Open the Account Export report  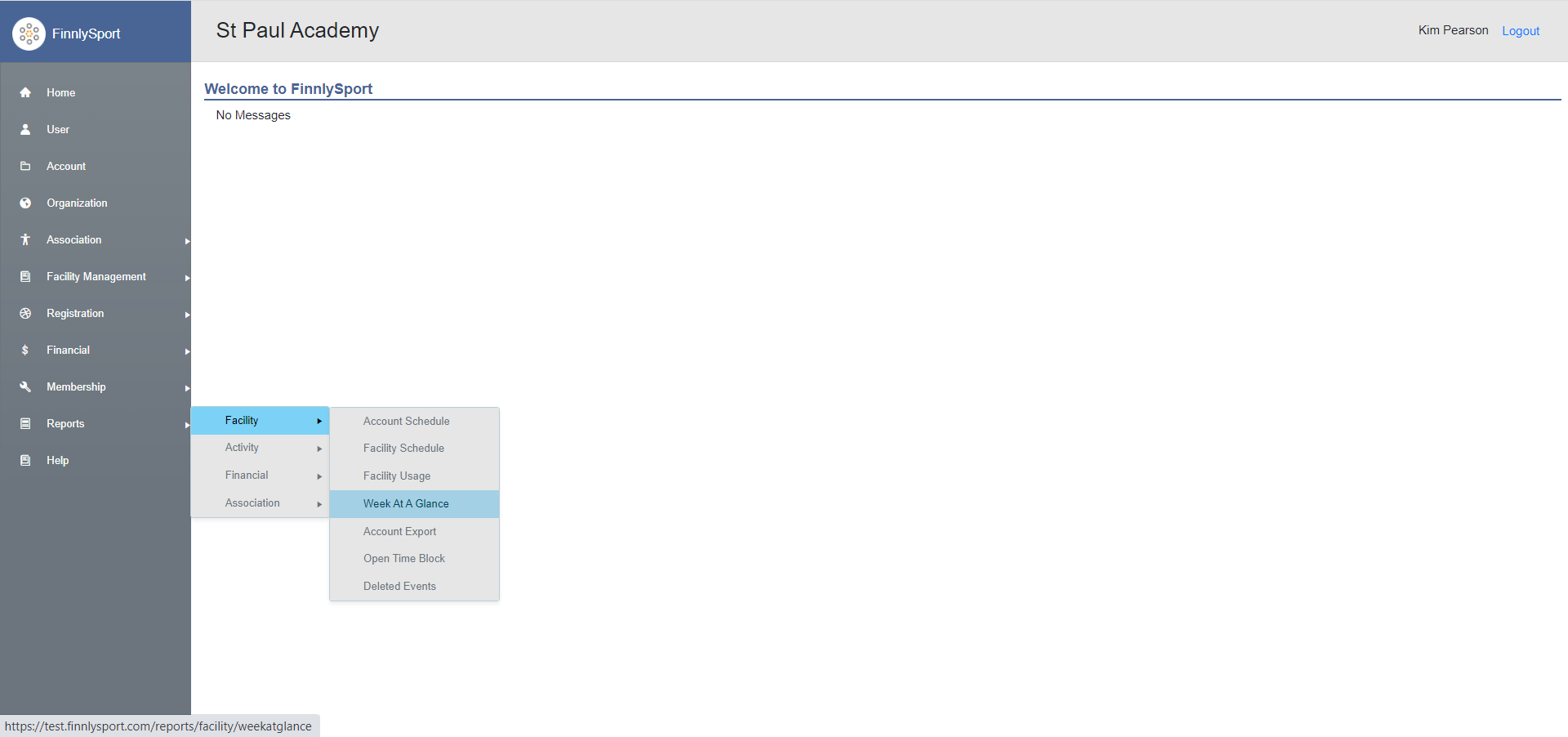(414, 532)
